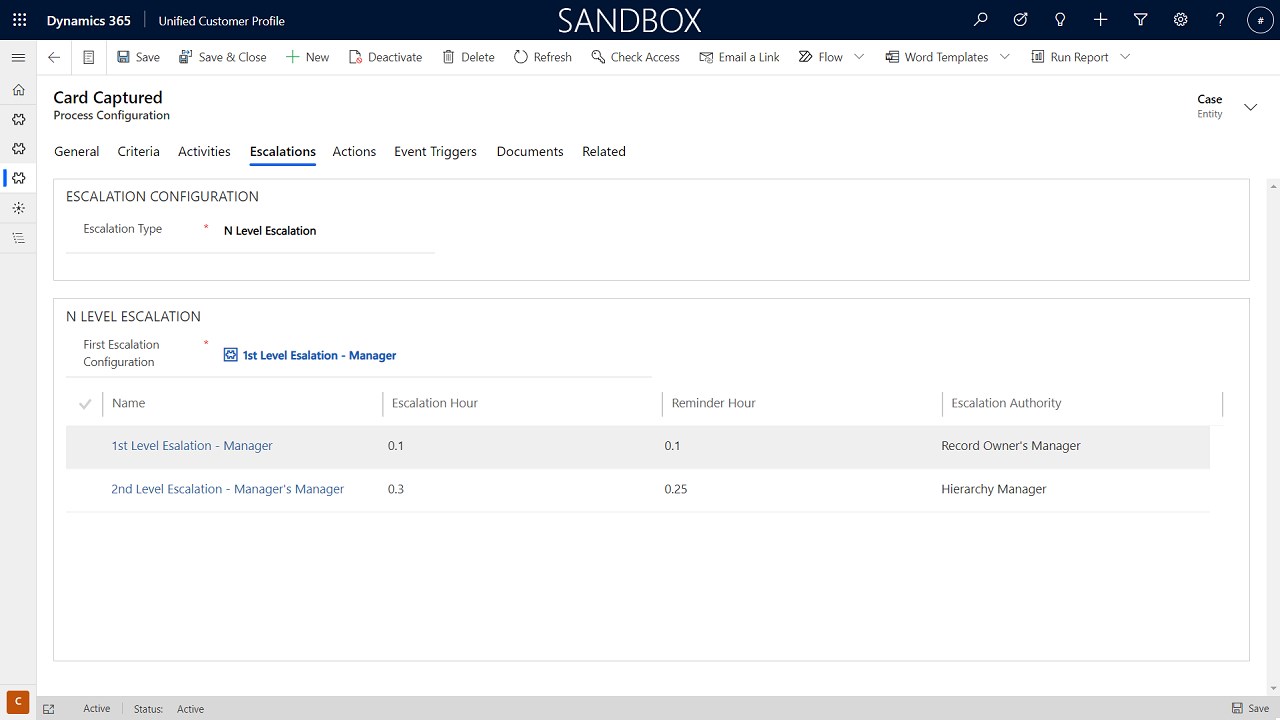Open First Escalation Configuration lookup link
Image resolution: width=1280 pixels, height=720 pixels.
(x=319, y=355)
